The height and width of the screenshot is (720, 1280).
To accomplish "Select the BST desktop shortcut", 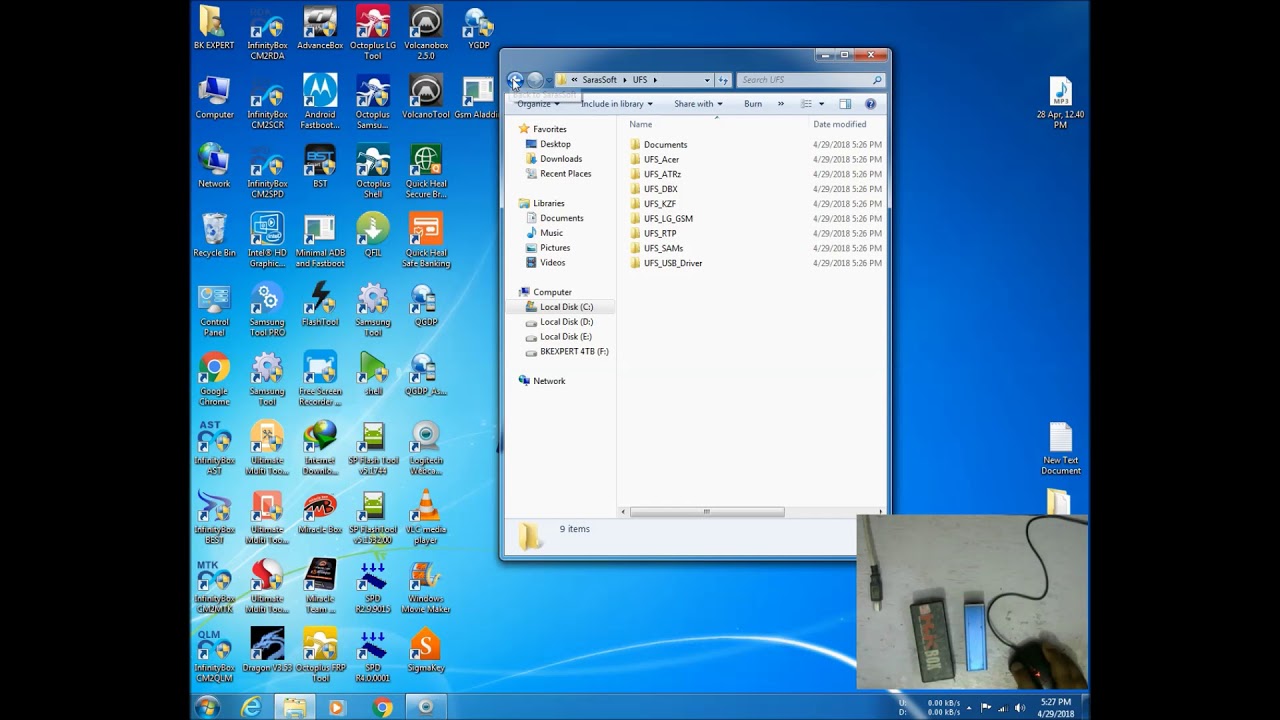I will point(320,166).
